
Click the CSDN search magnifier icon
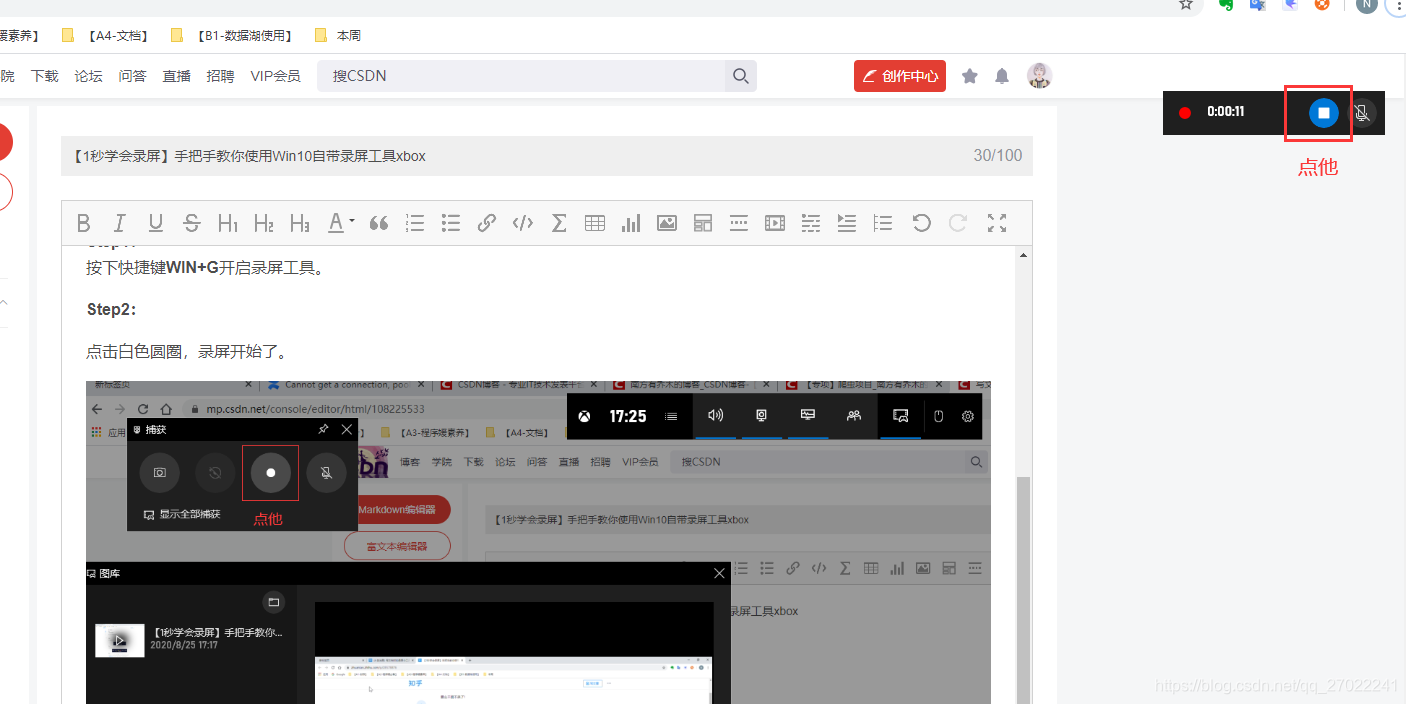point(741,76)
